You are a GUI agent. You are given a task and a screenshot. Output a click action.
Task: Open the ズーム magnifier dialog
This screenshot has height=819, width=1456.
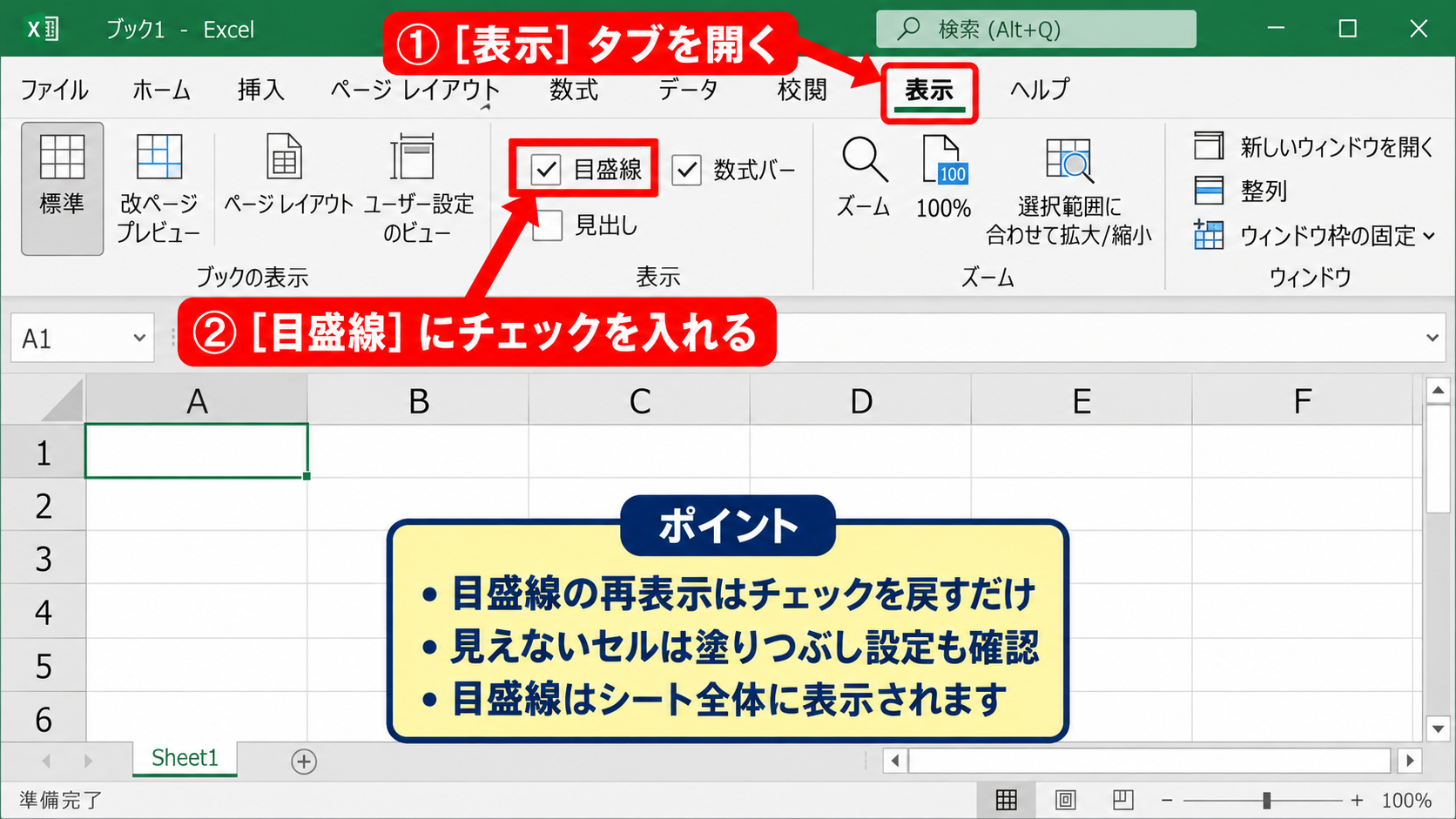(x=864, y=178)
